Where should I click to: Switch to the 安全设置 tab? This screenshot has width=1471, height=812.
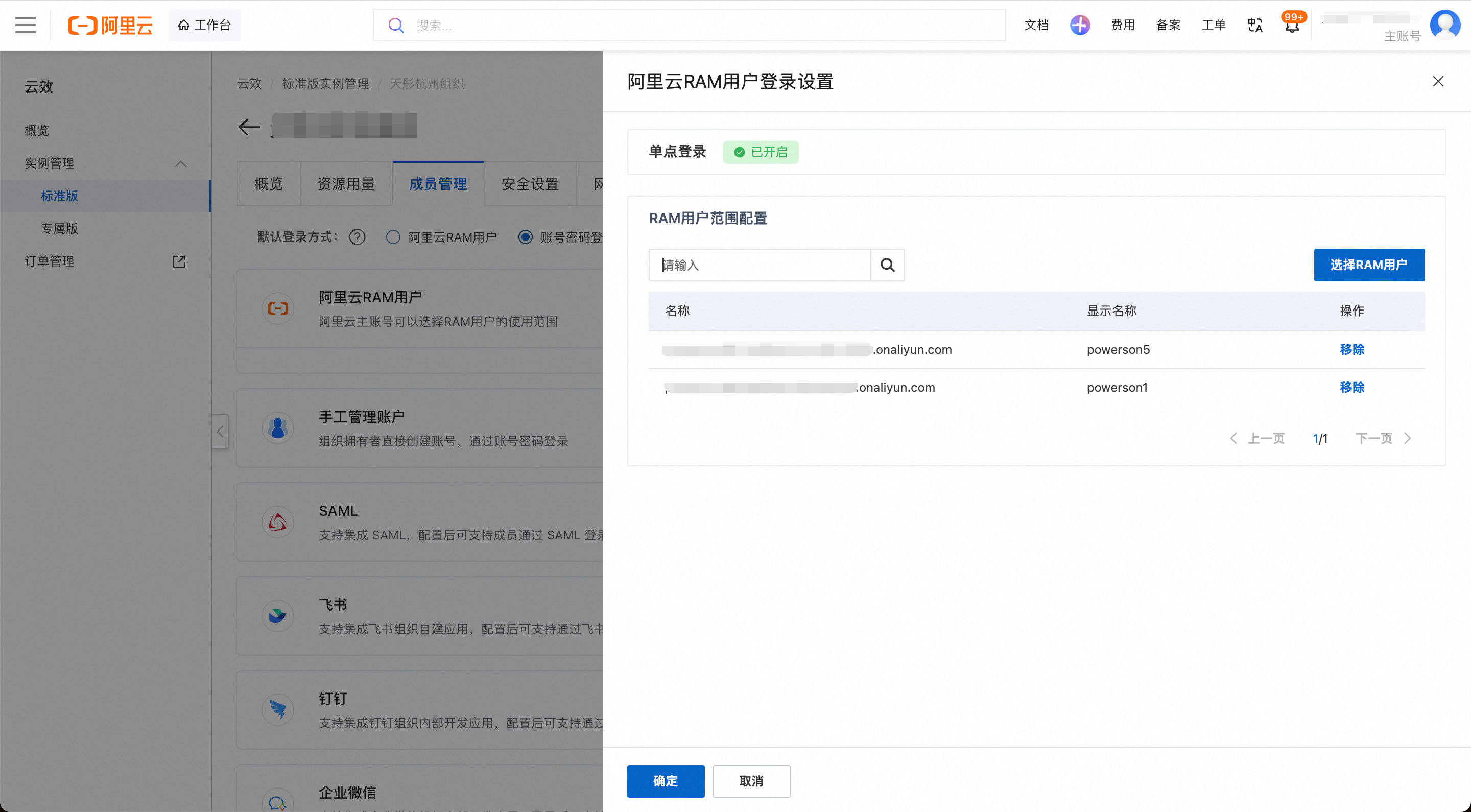[530, 184]
